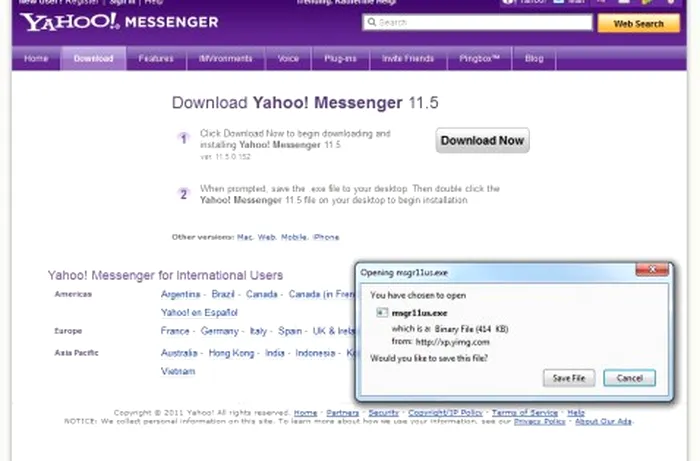The width and height of the screenshot is (700, 461).
Task: Go to the IMVironments tab
Action: (x=225, y=58)
